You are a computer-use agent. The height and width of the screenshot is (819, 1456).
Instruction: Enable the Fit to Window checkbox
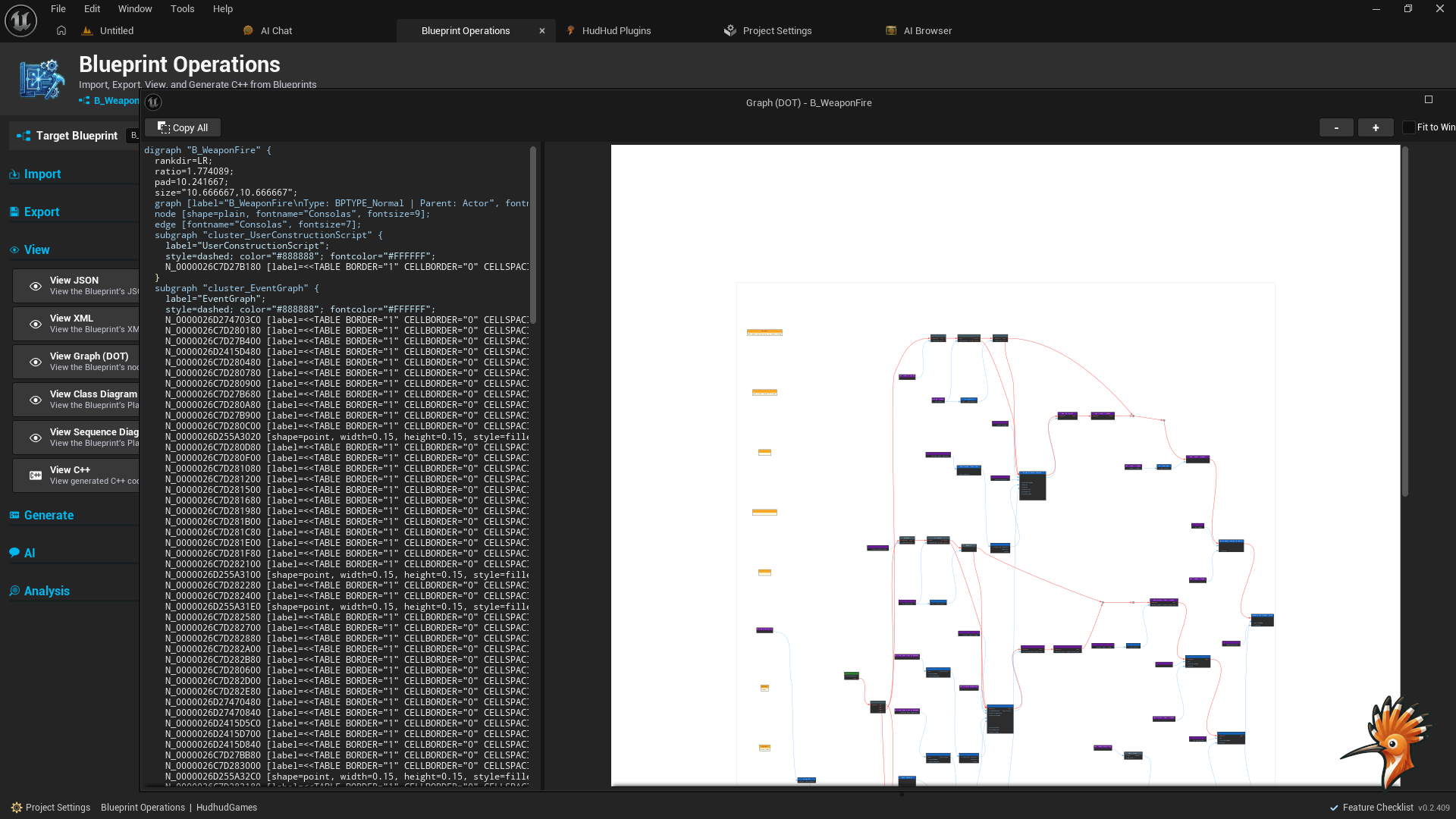tap(1409, 127)
